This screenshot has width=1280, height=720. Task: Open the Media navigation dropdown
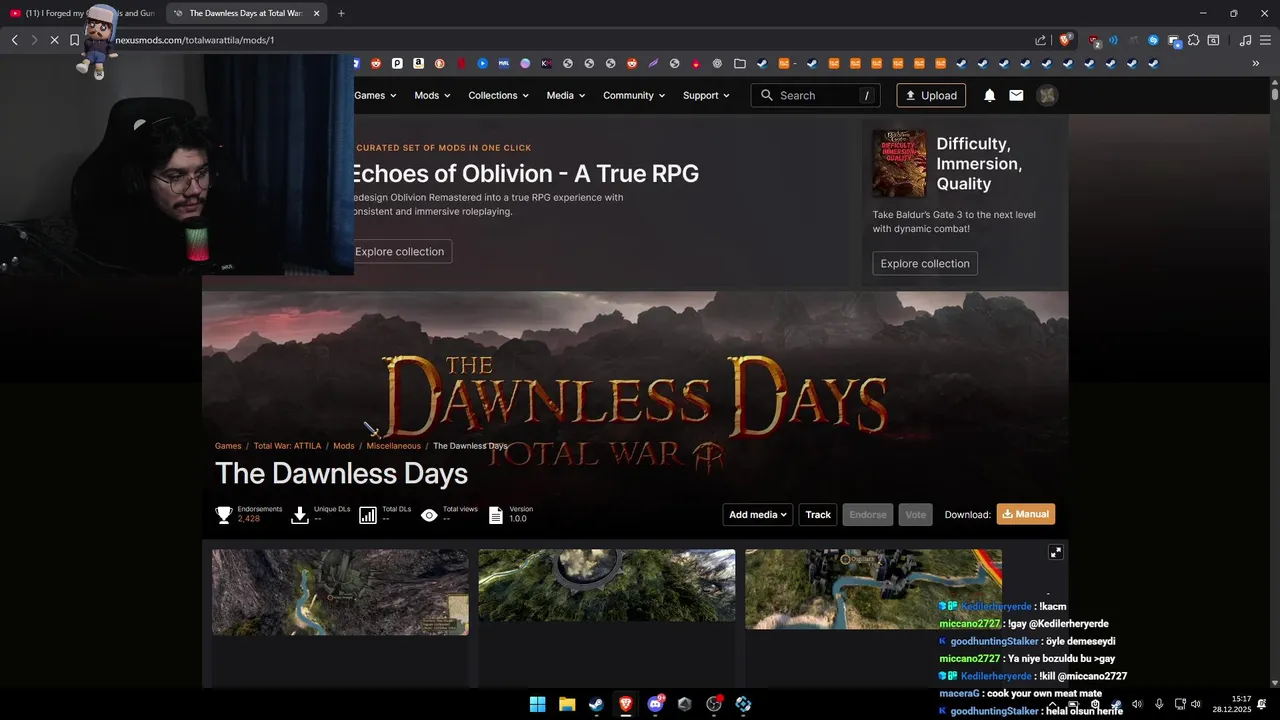(x=566, y=95)
